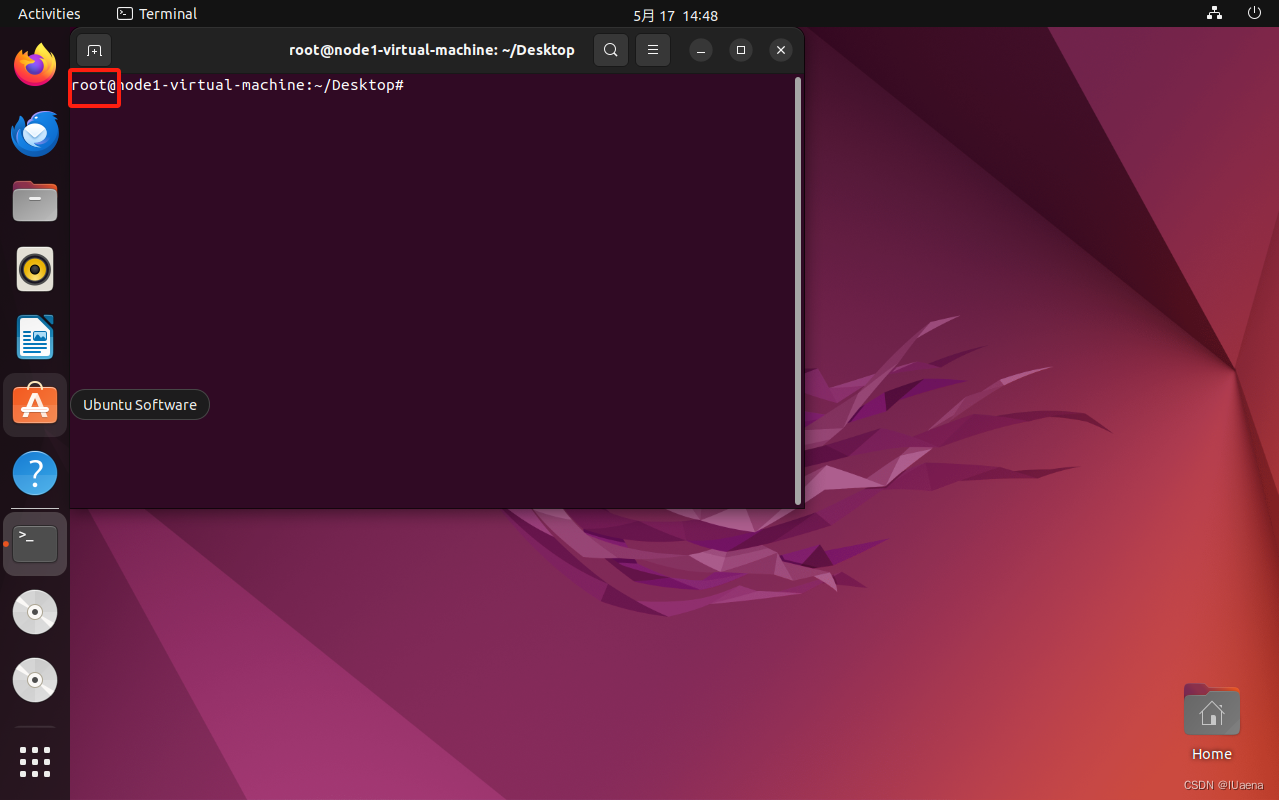This screenshot has height=800, width=1279.
Task: Open a new terminal tab
Action: pyautogui.click(x=94, y=50)
